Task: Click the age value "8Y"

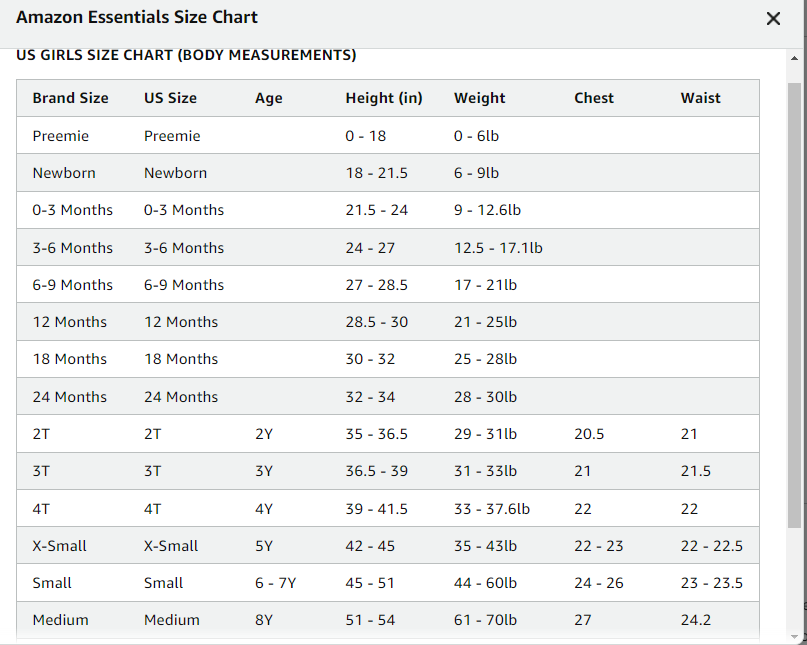Action: coord(264,620)
